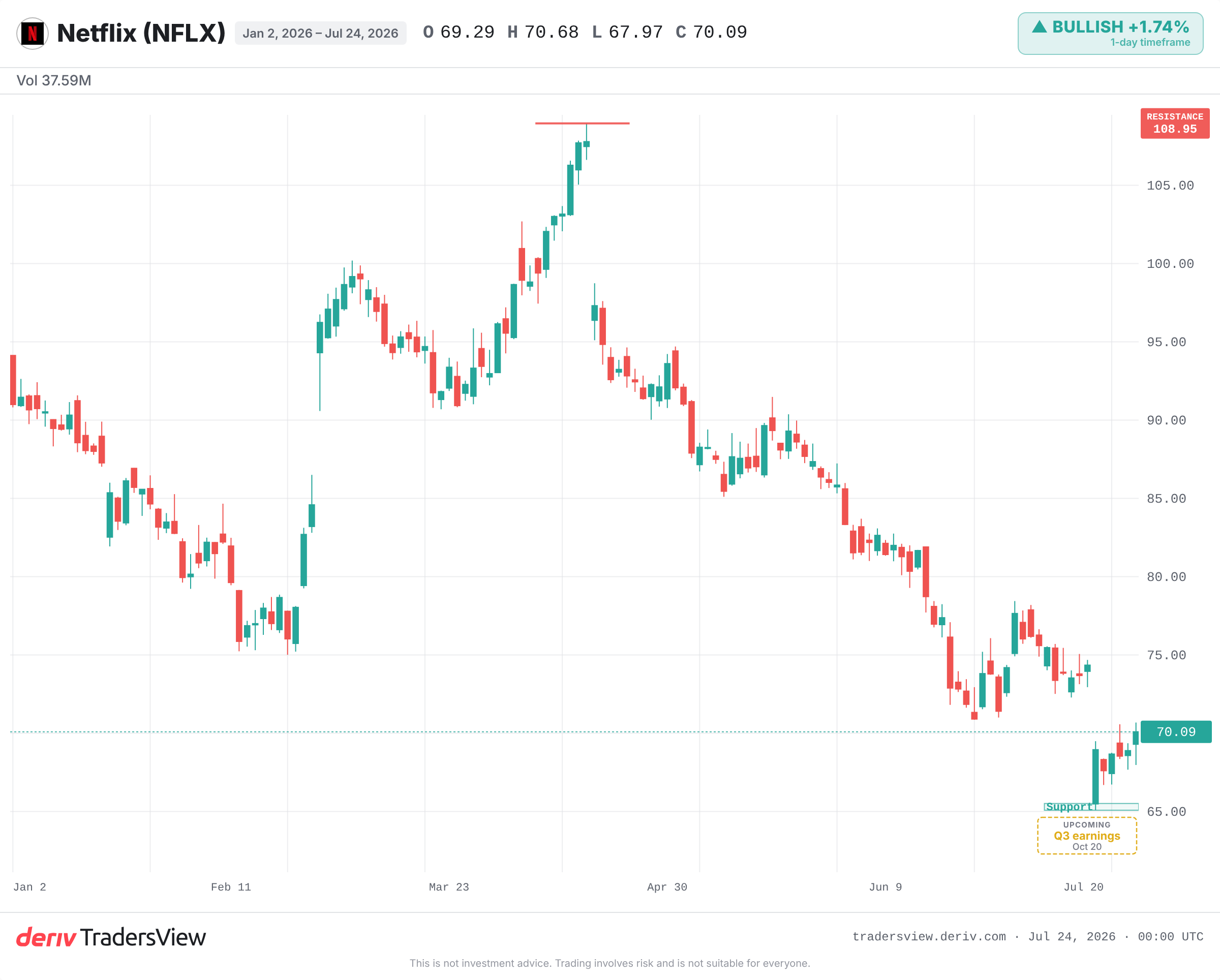1220x980 pixels.
Task: Click the 80.00 price axis label
Action: click(1166, 577)
